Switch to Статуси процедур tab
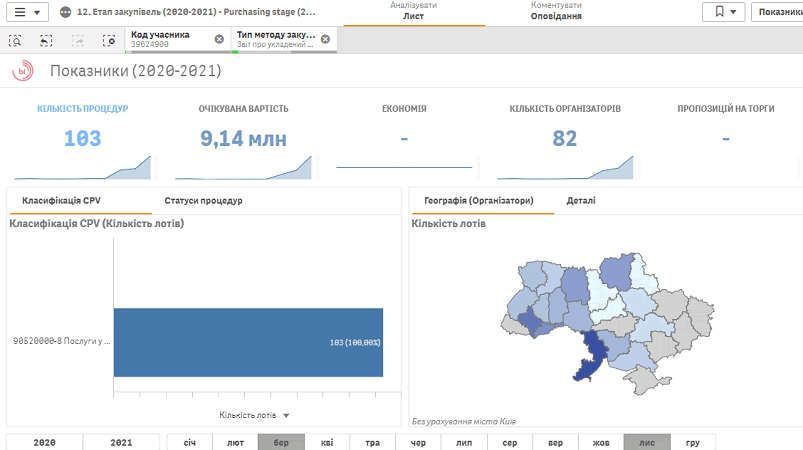The width and height of the screenshot is (803, 450). tap(203, 201)
